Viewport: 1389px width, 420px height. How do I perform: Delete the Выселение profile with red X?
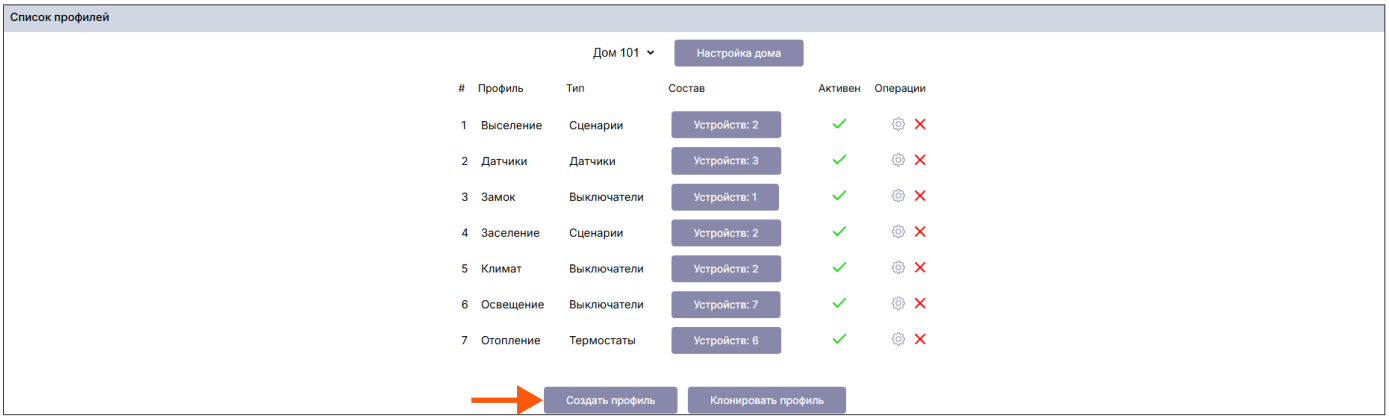tap(920, 124)
